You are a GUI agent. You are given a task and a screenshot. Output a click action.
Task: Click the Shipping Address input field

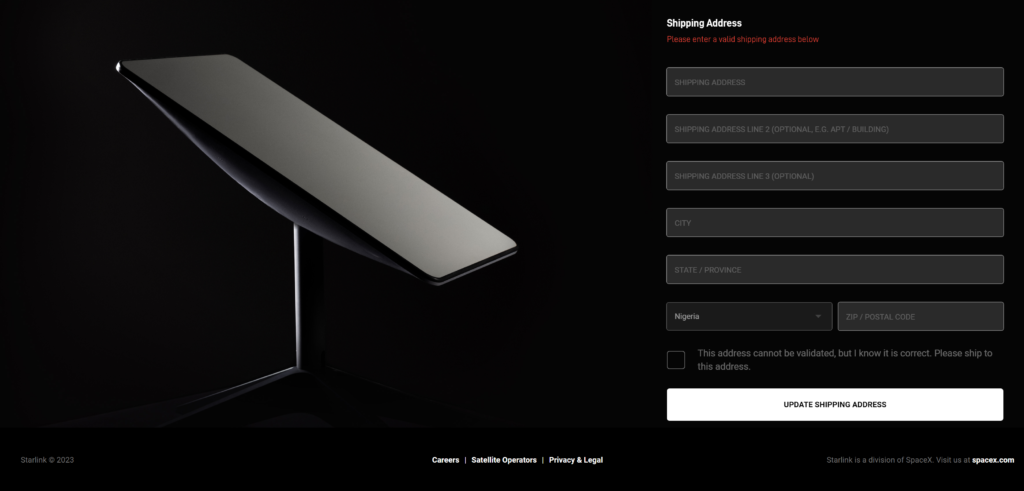coord(835,82)
